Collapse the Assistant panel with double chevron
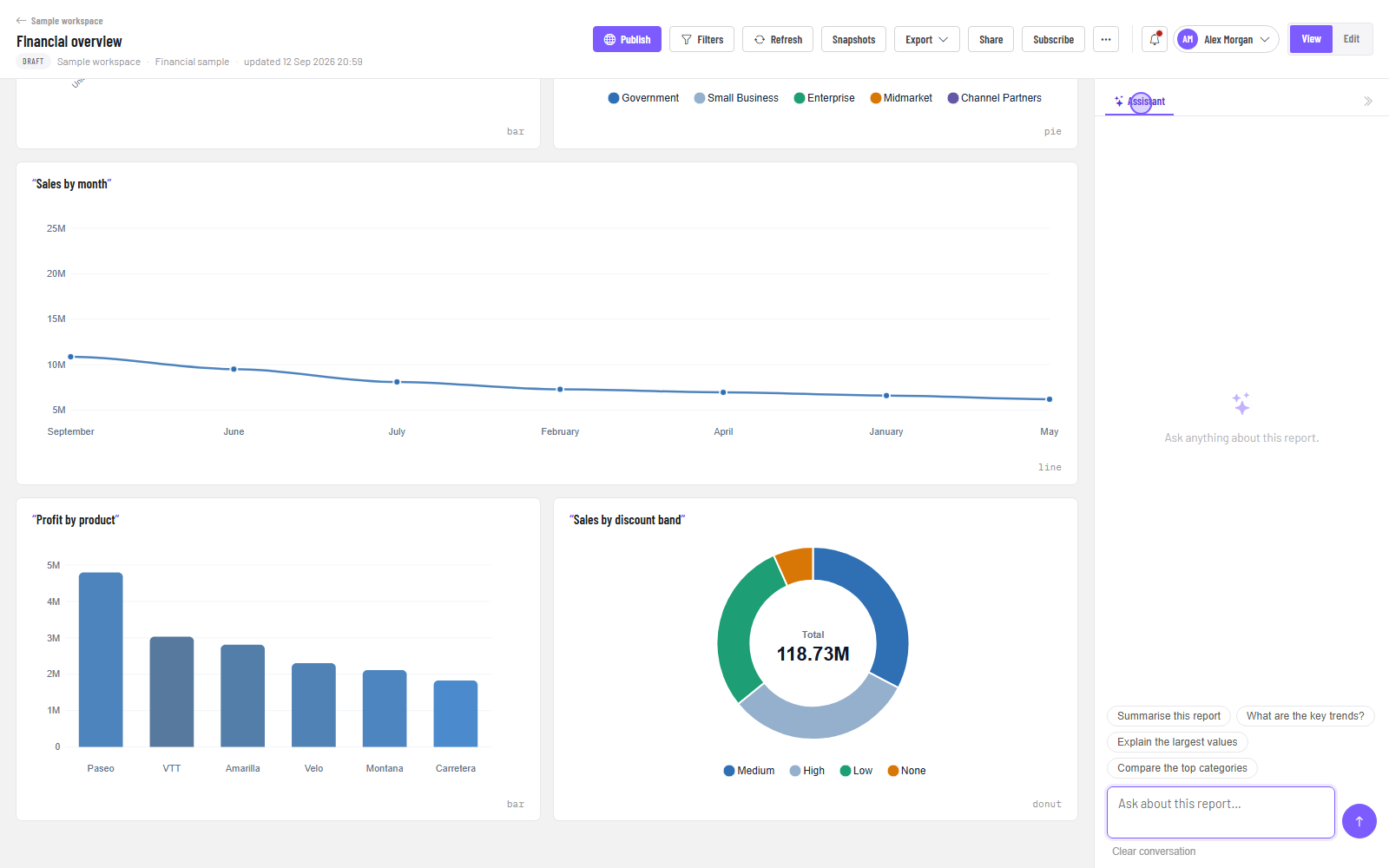Screen dimensions: 1389x868 (x=1368, y=102)
